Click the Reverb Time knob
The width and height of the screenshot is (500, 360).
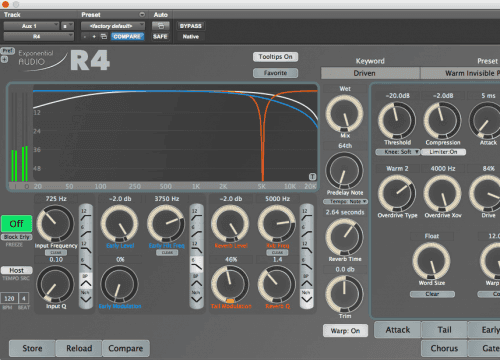pos(344,237)
